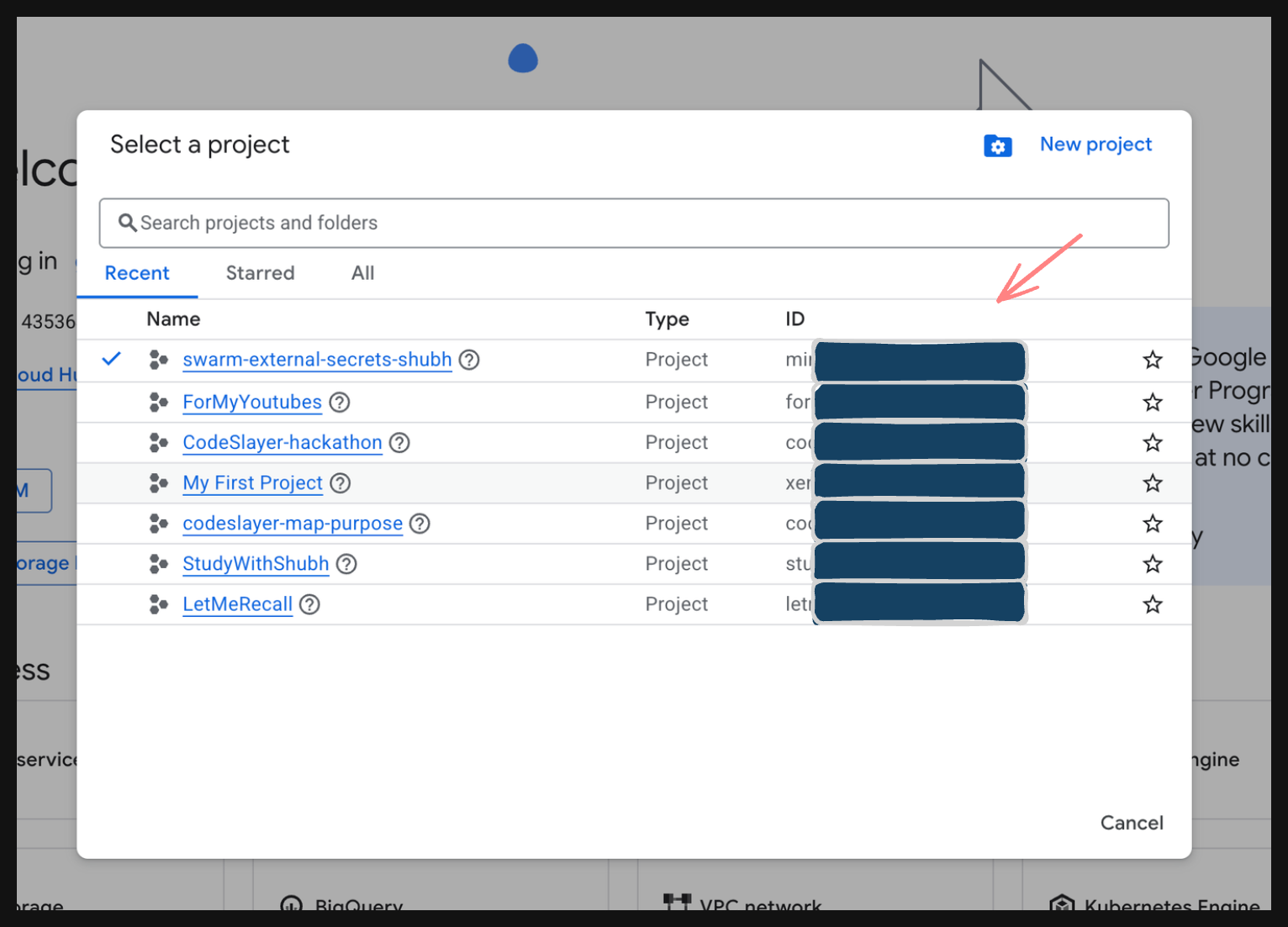
Task: Click the search magnifier icon
Action: point(128,223)
